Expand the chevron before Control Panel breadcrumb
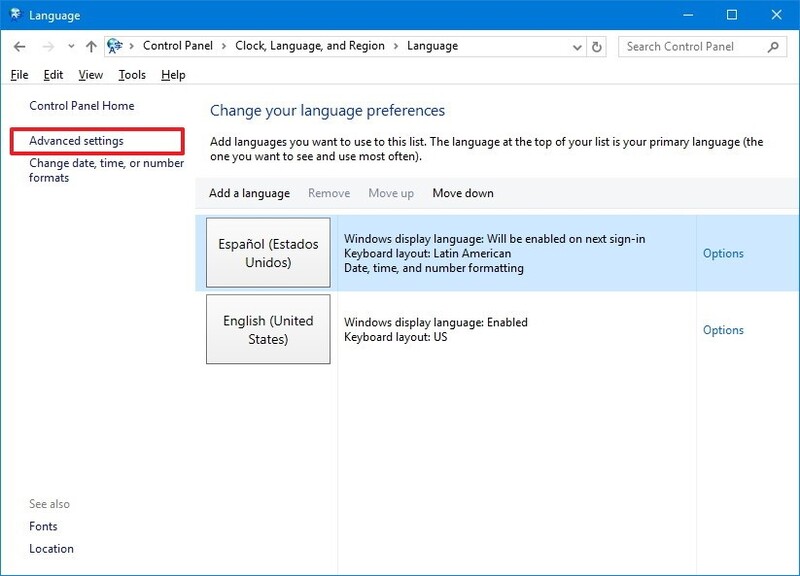The image size is (800, 576). tap(132, 46)
